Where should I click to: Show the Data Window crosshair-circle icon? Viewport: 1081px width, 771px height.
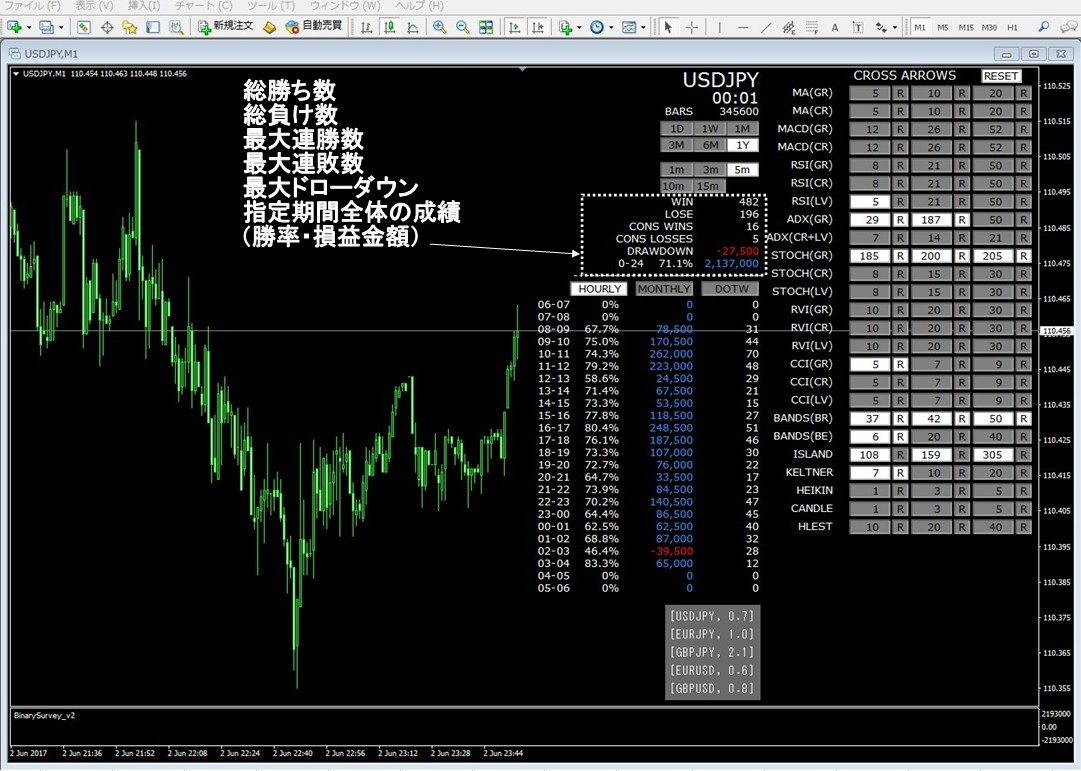pyautogui.click(x=107, y=27)
